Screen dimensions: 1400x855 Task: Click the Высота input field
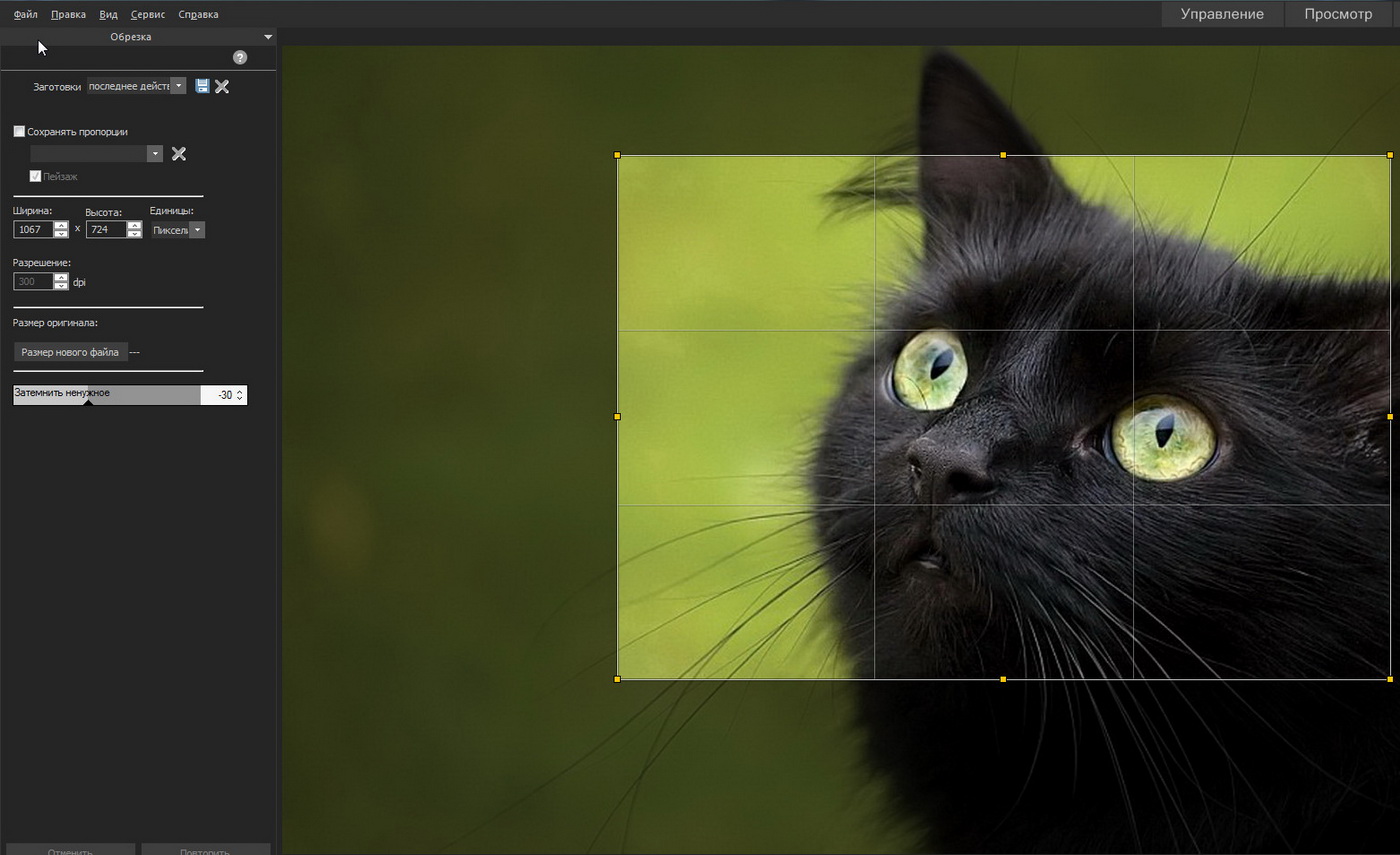click(106, 230)
